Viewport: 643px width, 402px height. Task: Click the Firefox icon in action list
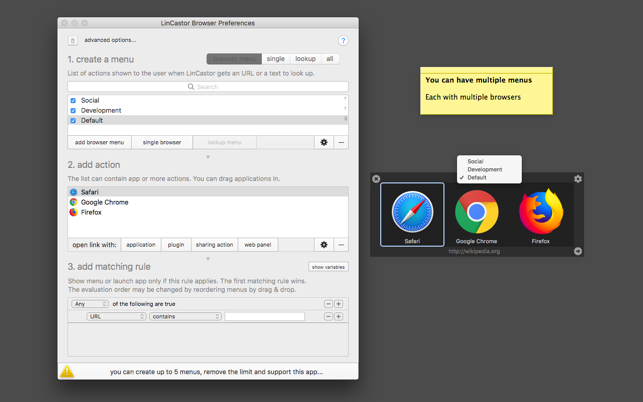tap(73, 212)
